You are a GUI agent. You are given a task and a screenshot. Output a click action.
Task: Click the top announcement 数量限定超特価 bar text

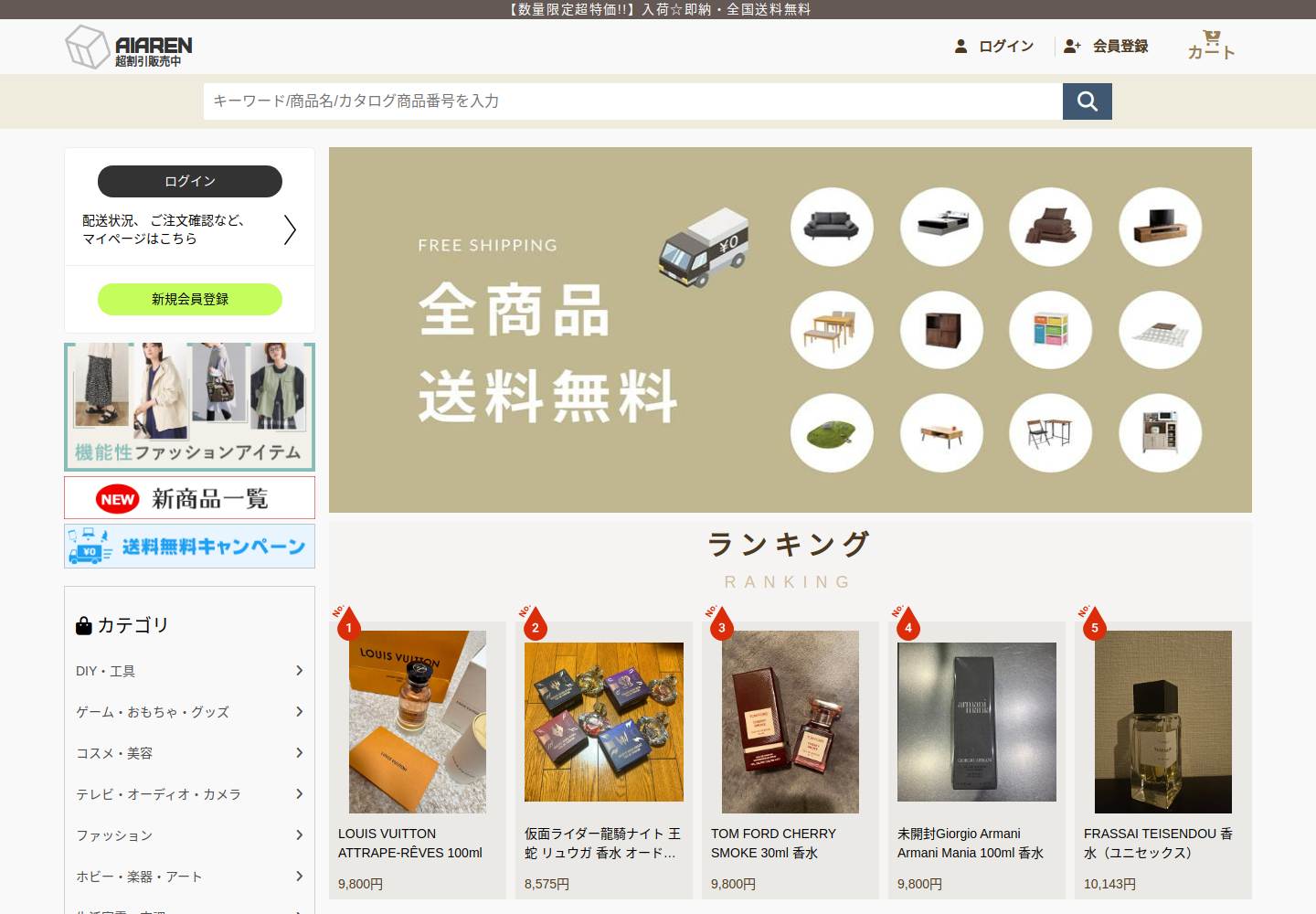click(x=658, y=9)
